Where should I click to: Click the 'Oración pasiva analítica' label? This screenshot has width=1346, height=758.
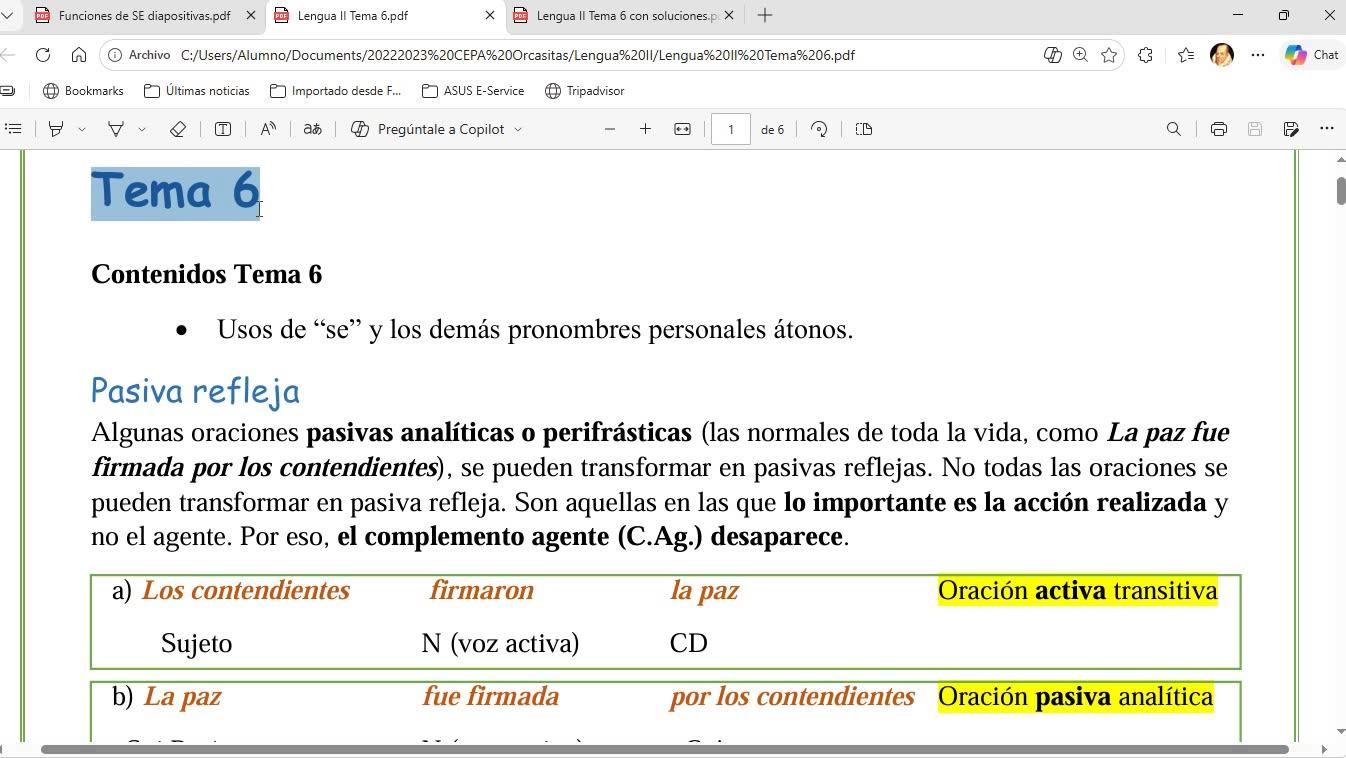point(1076,696)
